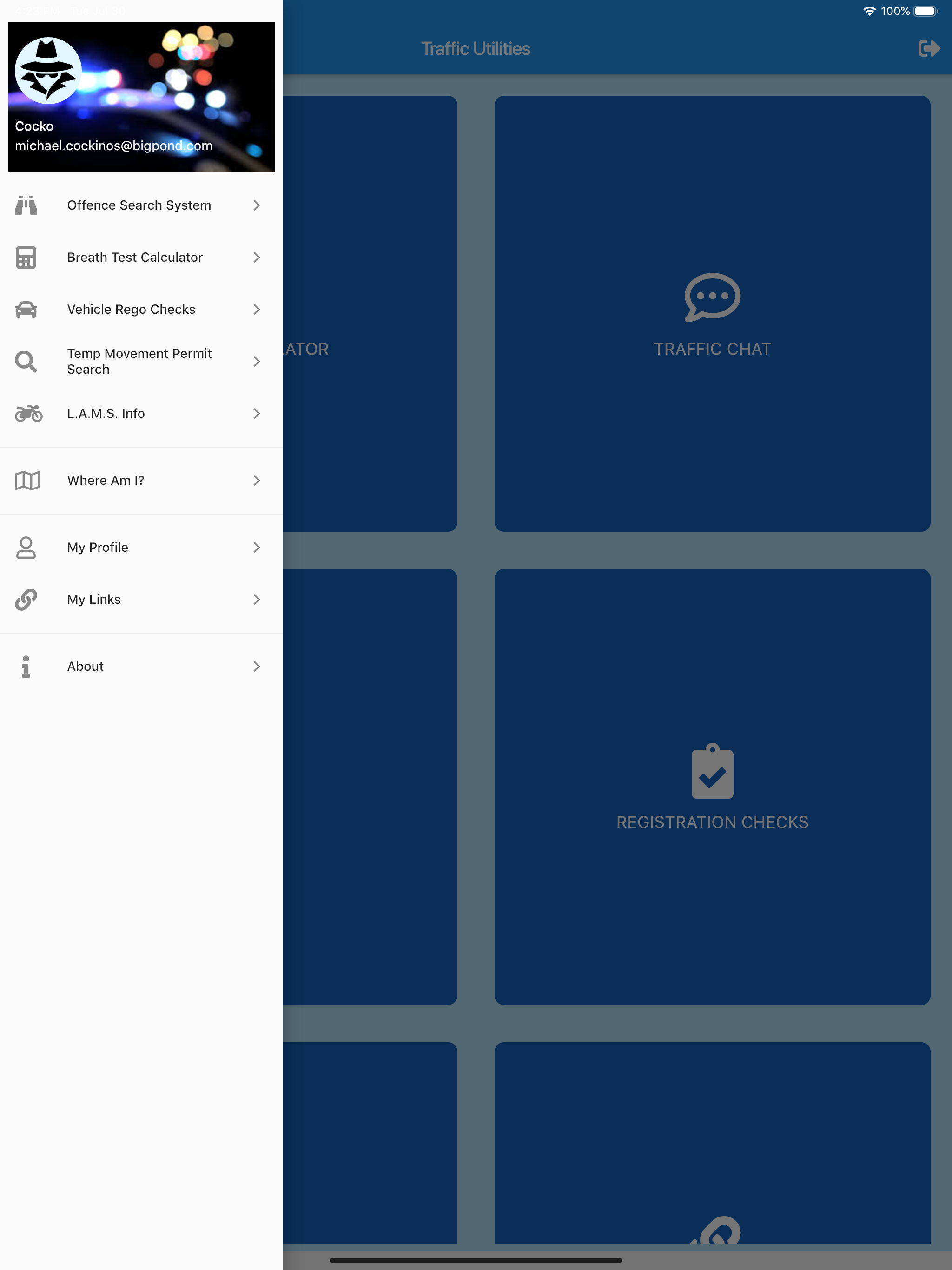
Task: Select L.A.M.S. Info menu entry
Action: point(141,413)
